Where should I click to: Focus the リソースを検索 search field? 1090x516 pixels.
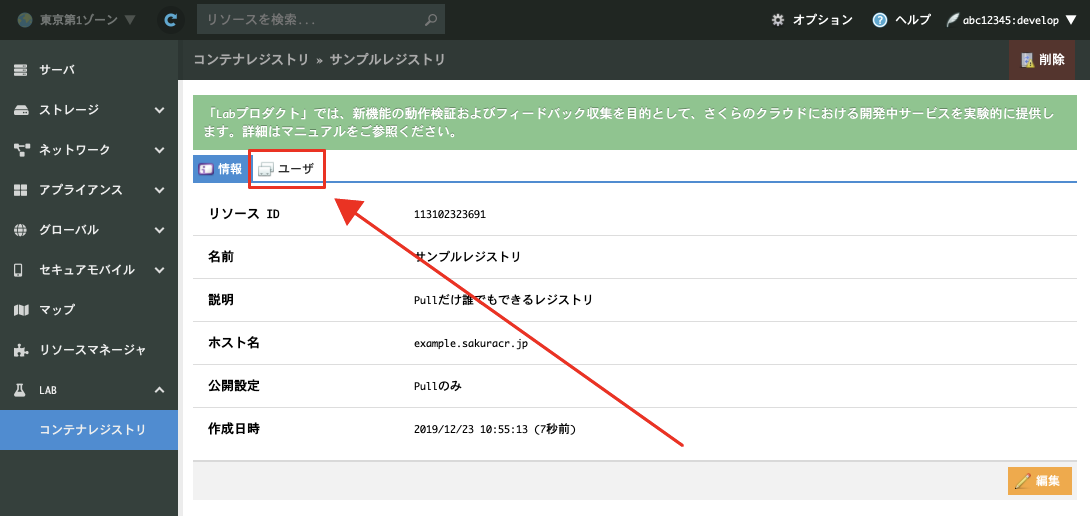click(320, 19)
